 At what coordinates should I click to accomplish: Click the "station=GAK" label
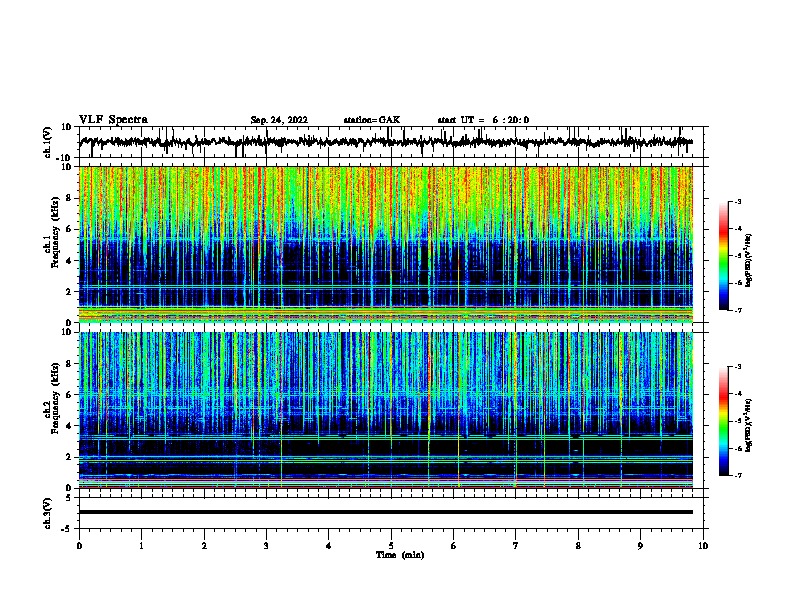click(x=372, y=120)
